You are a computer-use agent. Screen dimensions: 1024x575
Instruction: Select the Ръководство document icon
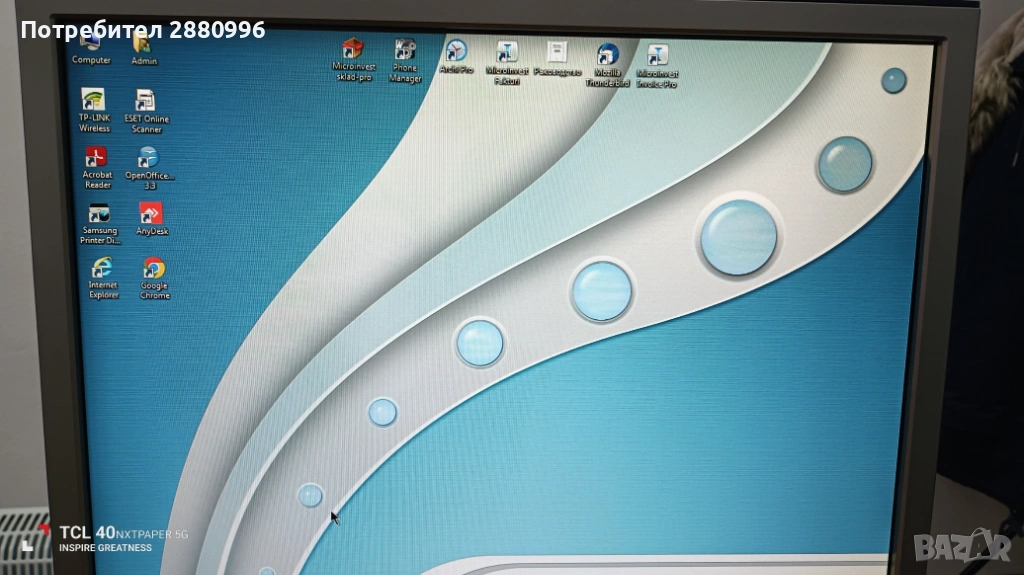tap(557, 52)
